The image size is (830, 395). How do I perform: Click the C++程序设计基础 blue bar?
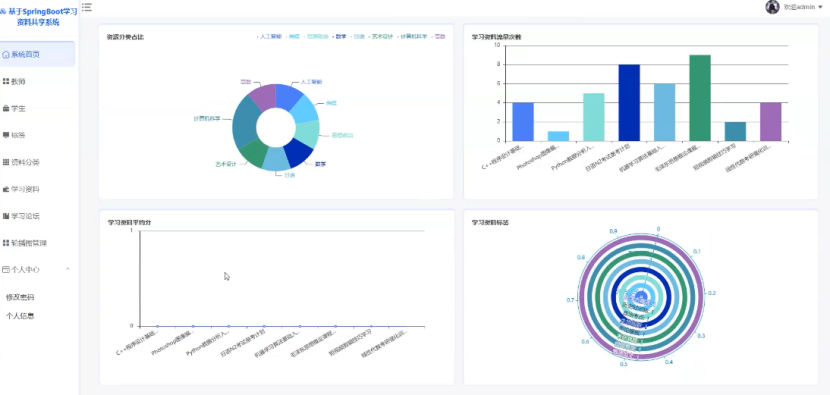pyautogui.click(x=522, y=122)
